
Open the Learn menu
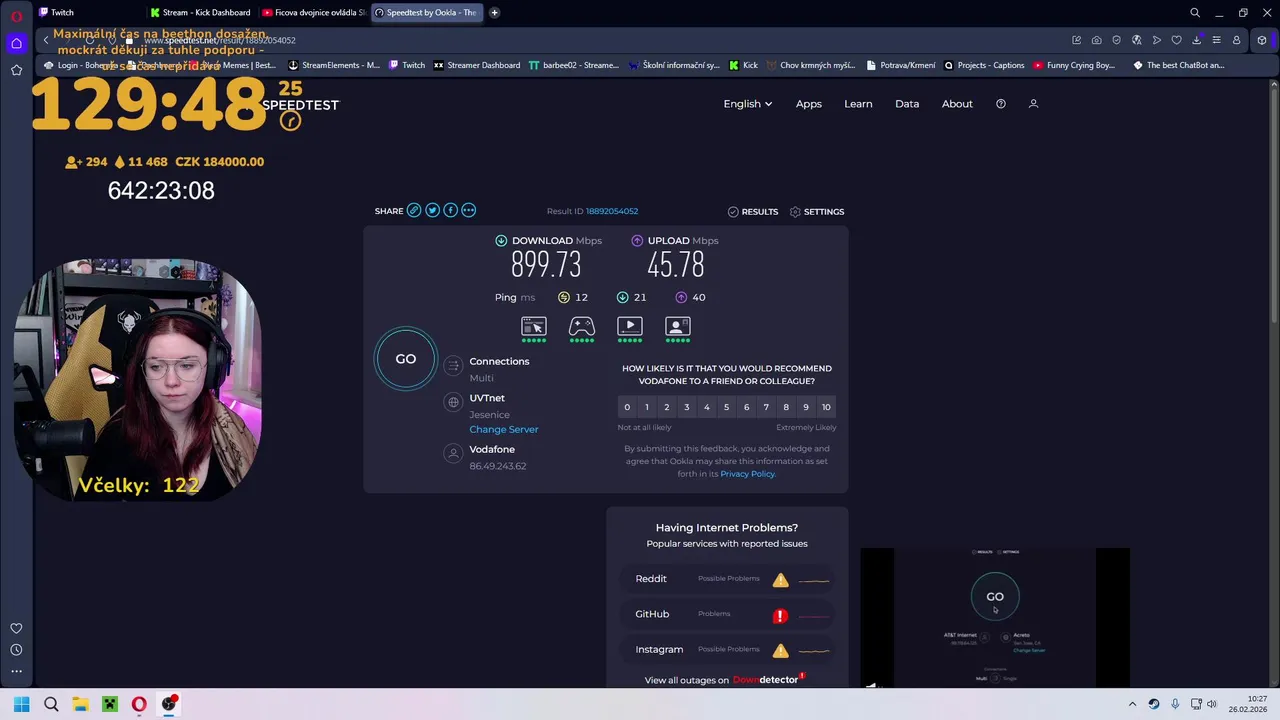coord(858,104)
